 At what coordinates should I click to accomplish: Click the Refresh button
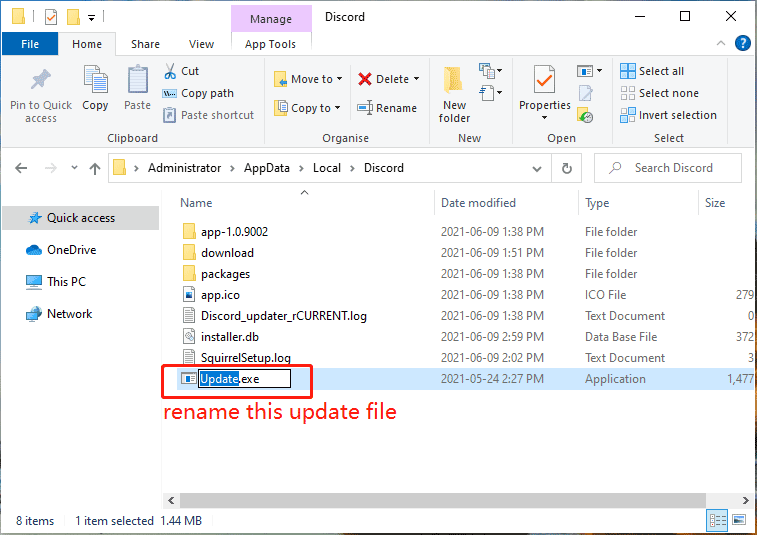(567, 168)
